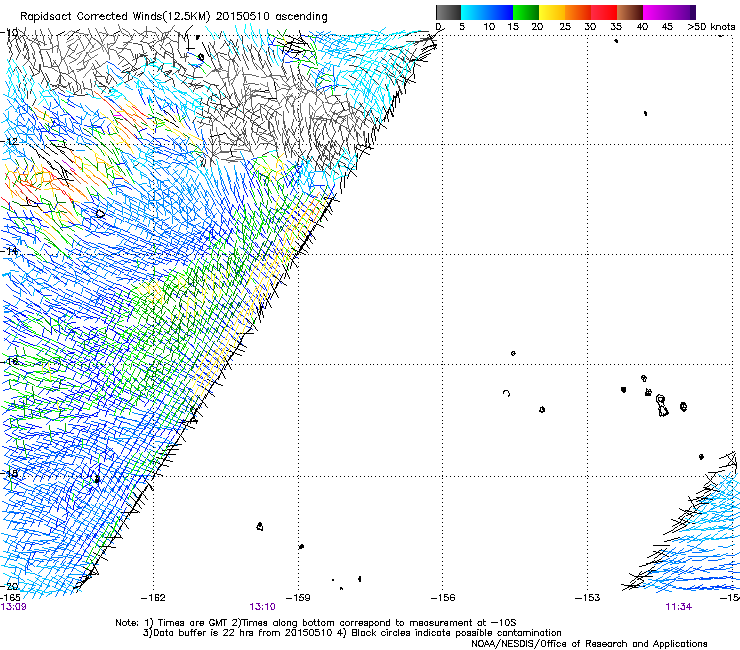
Task: Click the legend label '25'
Action: click(x=565, y=27)
